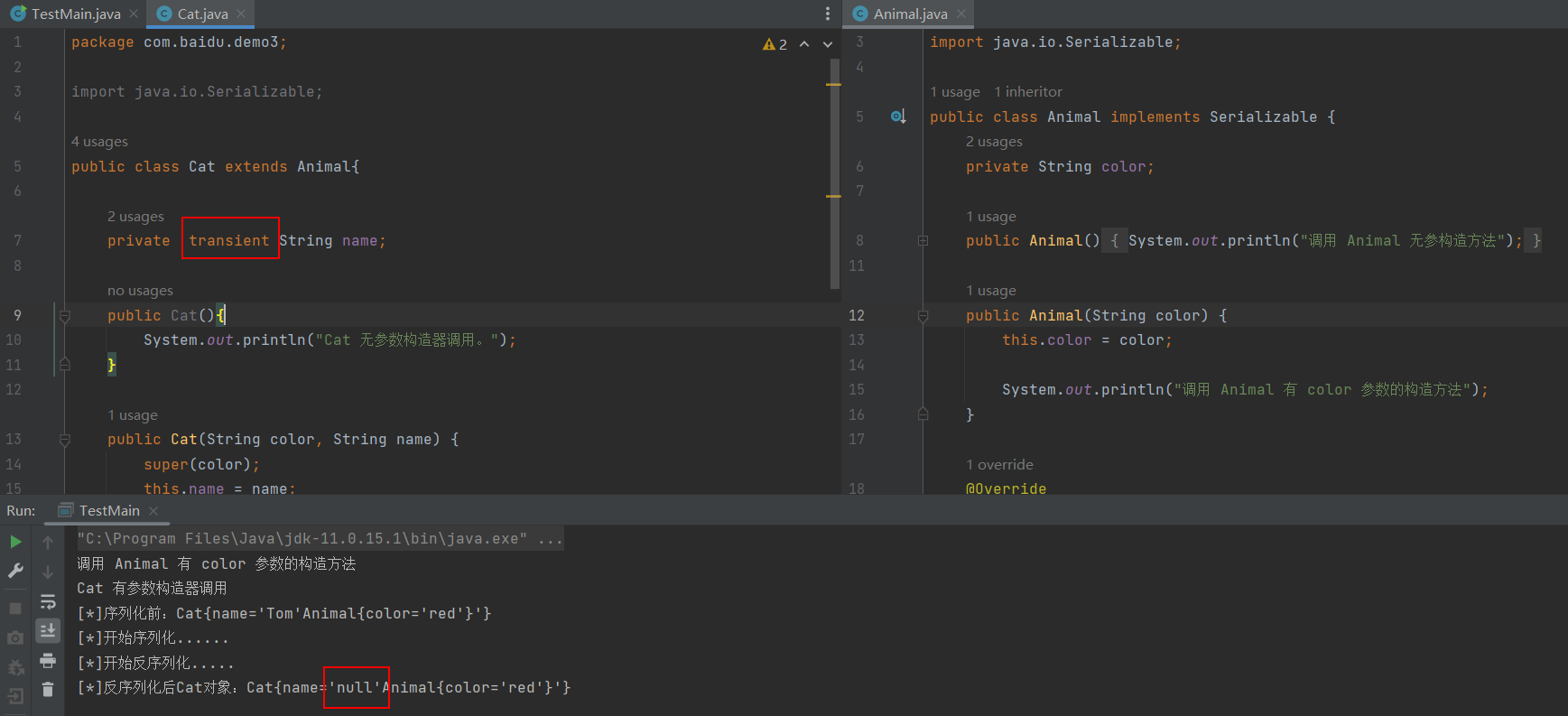Clear all console output with trash icon
Image resolution: width=1568 pixels, height=716 pixels.
coord(48,690)
